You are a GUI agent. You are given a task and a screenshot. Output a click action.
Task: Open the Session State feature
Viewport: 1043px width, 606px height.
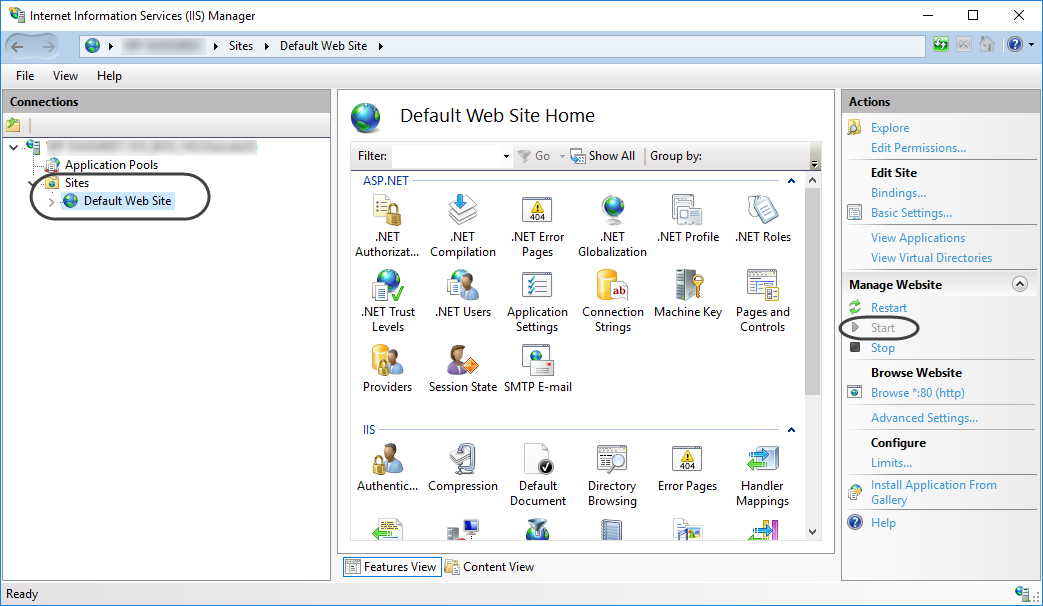[463, 369]
